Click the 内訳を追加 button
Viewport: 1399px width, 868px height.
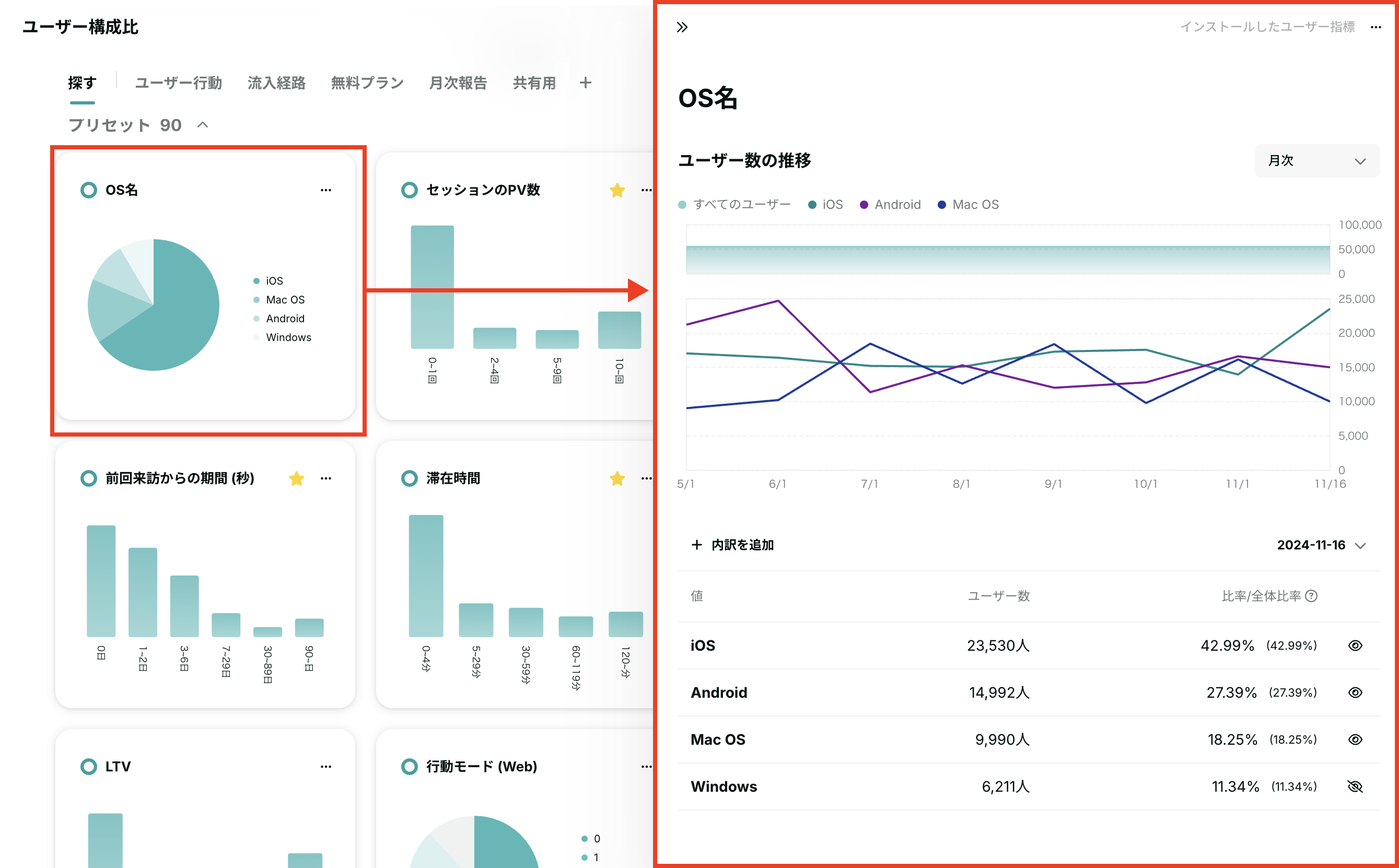point(732,545)
